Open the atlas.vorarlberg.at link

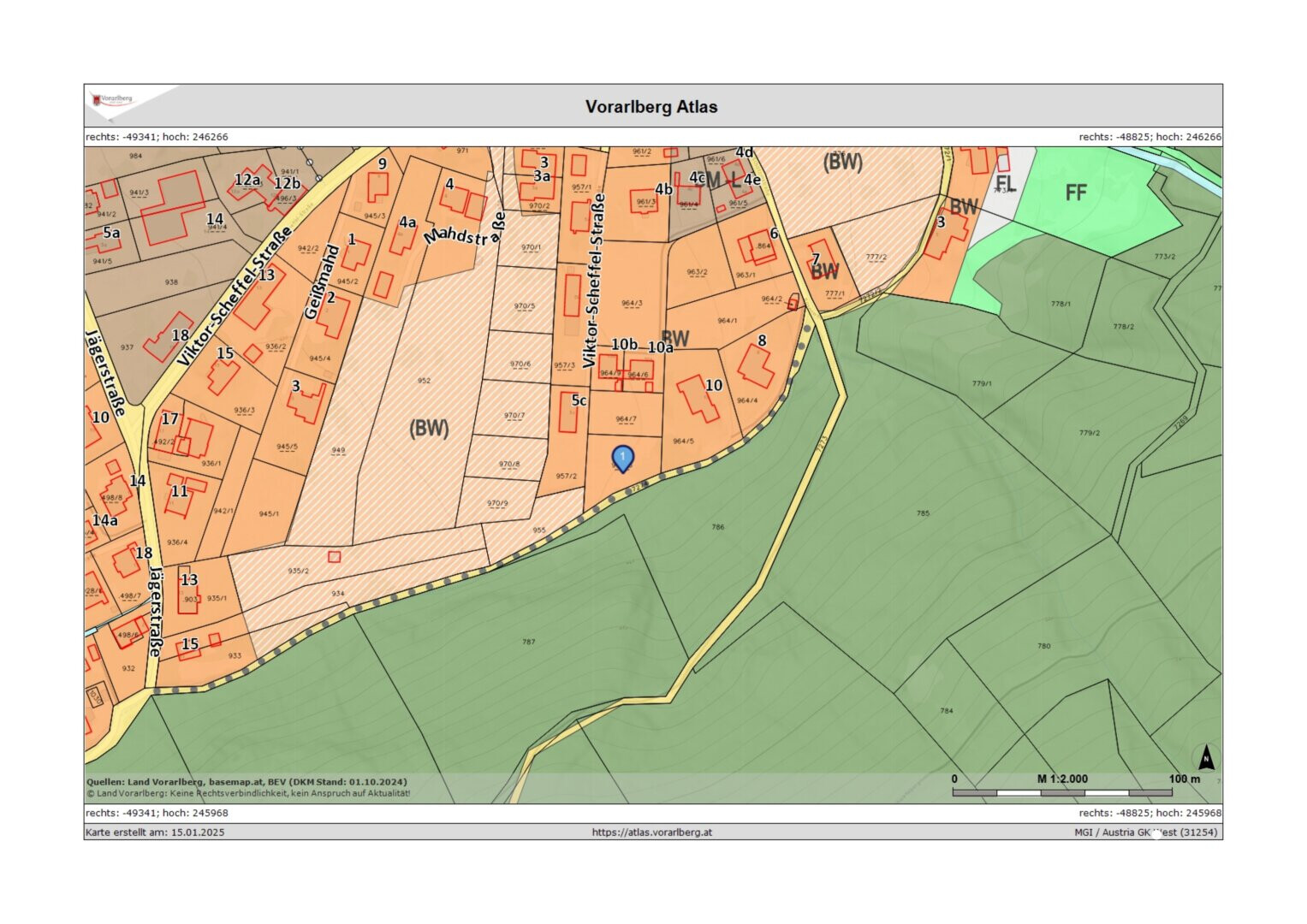pyautogui.click(x=651, y=832)
